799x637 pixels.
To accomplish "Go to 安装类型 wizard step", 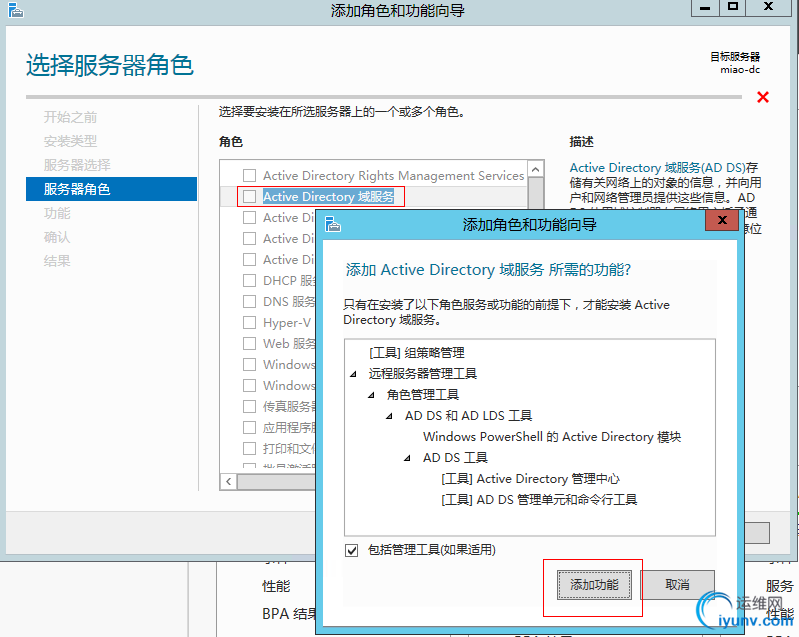I will tap(70, 141).
